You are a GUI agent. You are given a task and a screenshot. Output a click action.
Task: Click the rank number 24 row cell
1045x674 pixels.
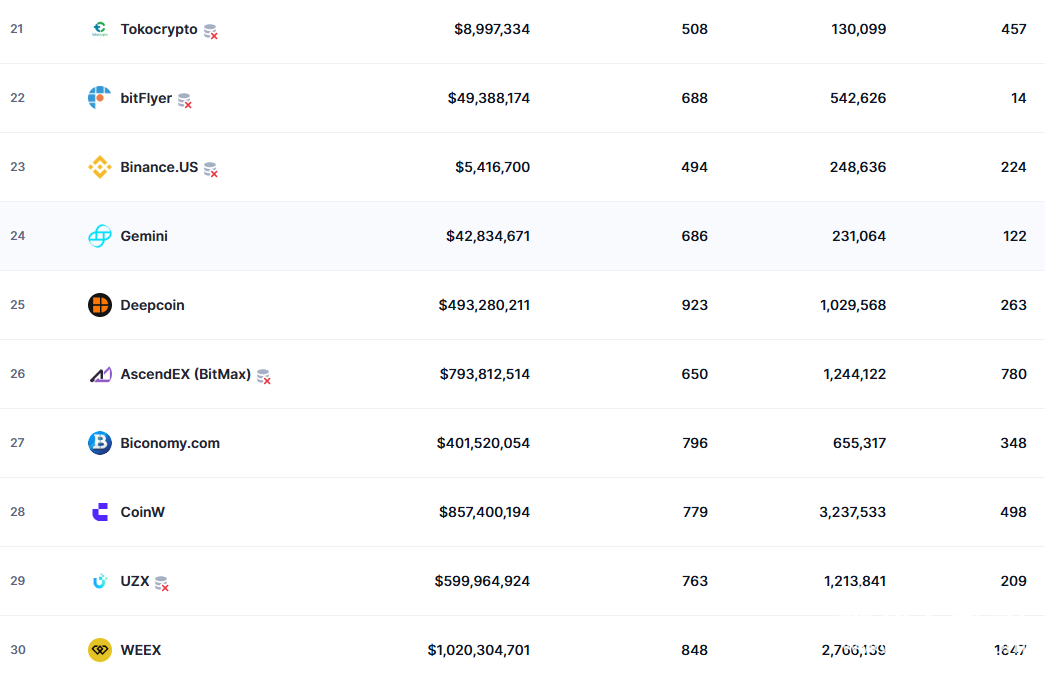pyautogui.click(x=18, y=236)
